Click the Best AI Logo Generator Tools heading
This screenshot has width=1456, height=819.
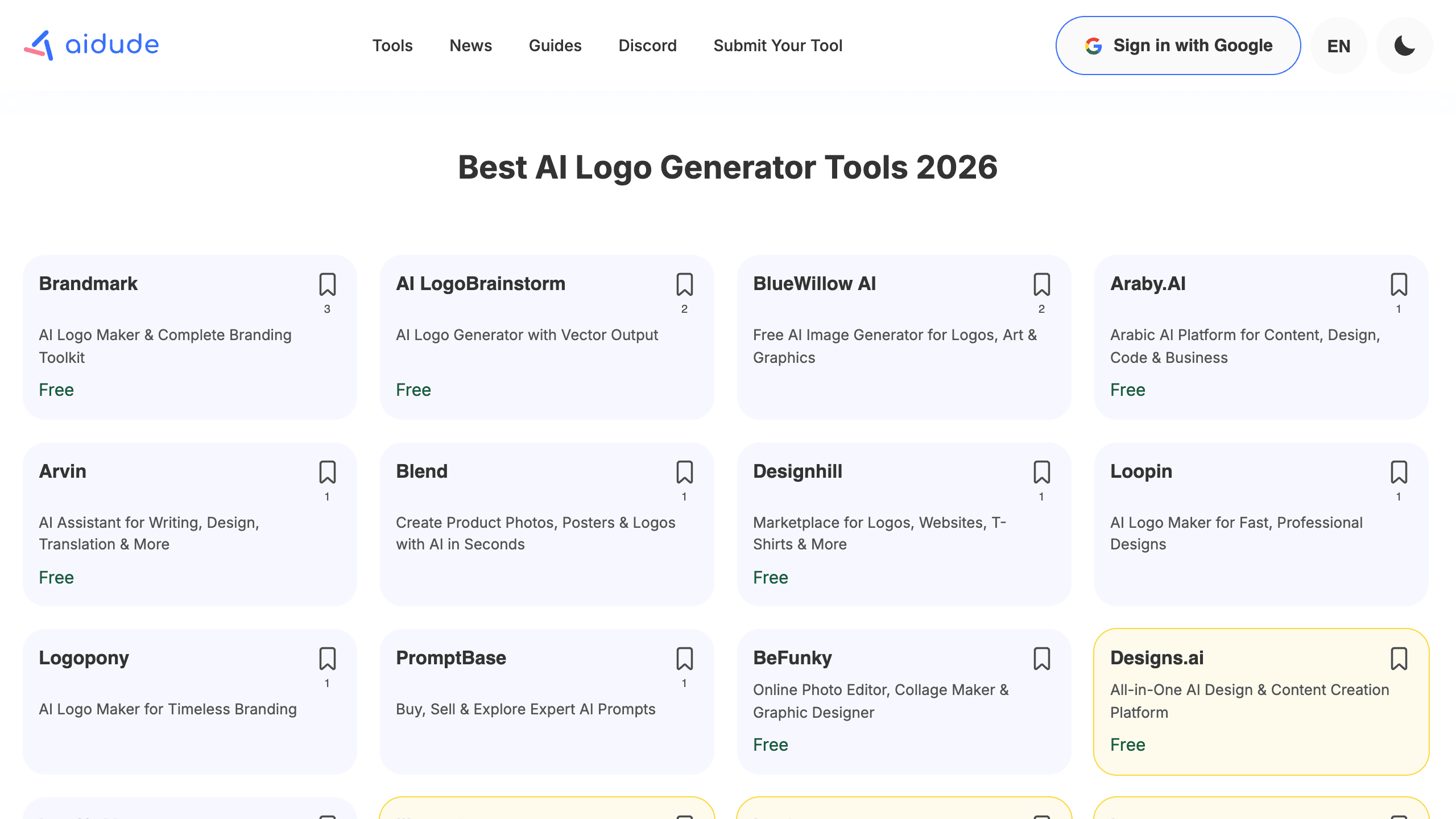728,167
